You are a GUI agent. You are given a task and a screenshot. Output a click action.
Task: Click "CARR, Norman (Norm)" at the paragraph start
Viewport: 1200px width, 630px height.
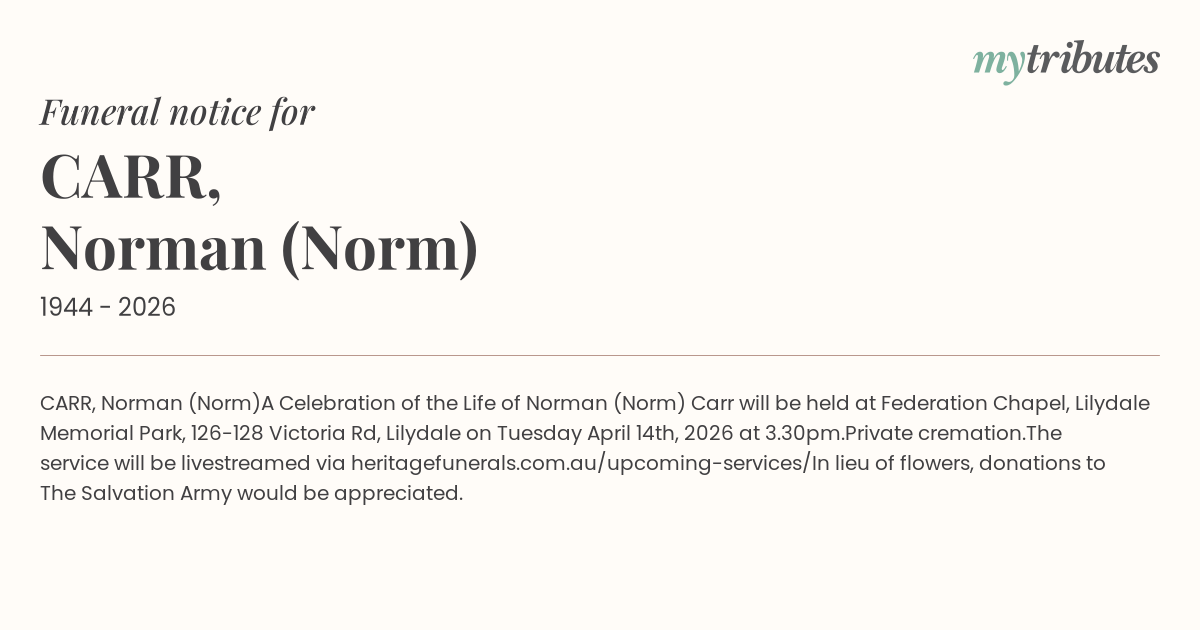click(x=150, y=403)
